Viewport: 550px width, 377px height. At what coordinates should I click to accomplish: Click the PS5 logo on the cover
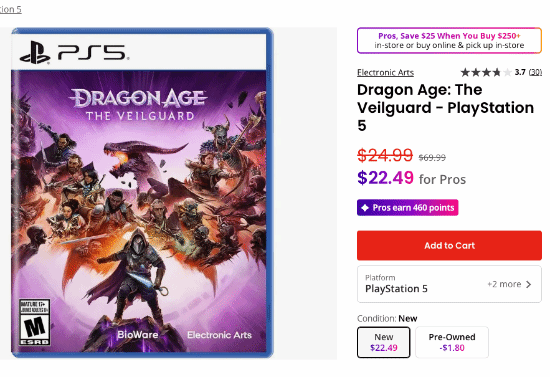(74, 53)
